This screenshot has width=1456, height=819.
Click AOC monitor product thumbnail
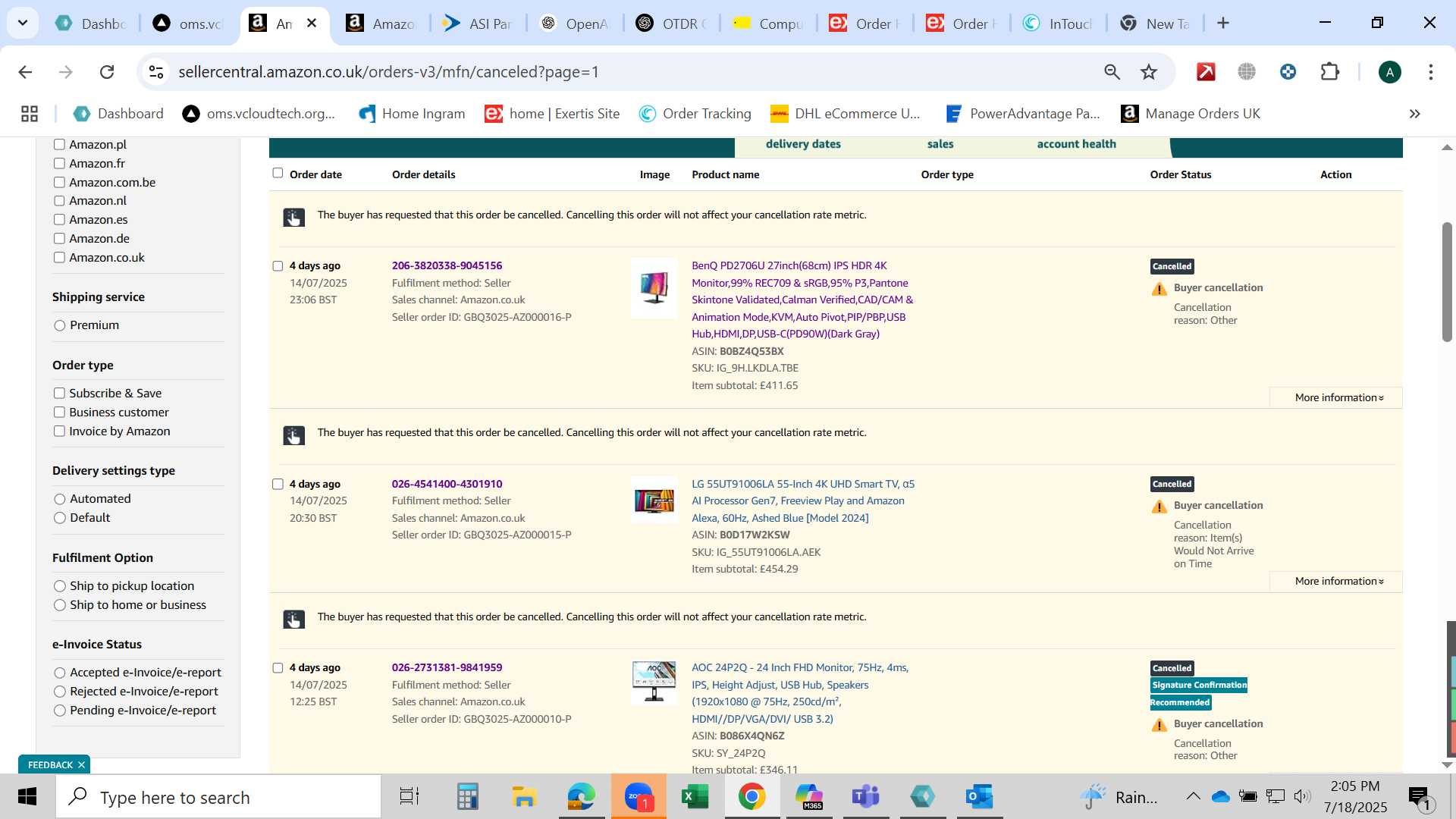point(654,682)
